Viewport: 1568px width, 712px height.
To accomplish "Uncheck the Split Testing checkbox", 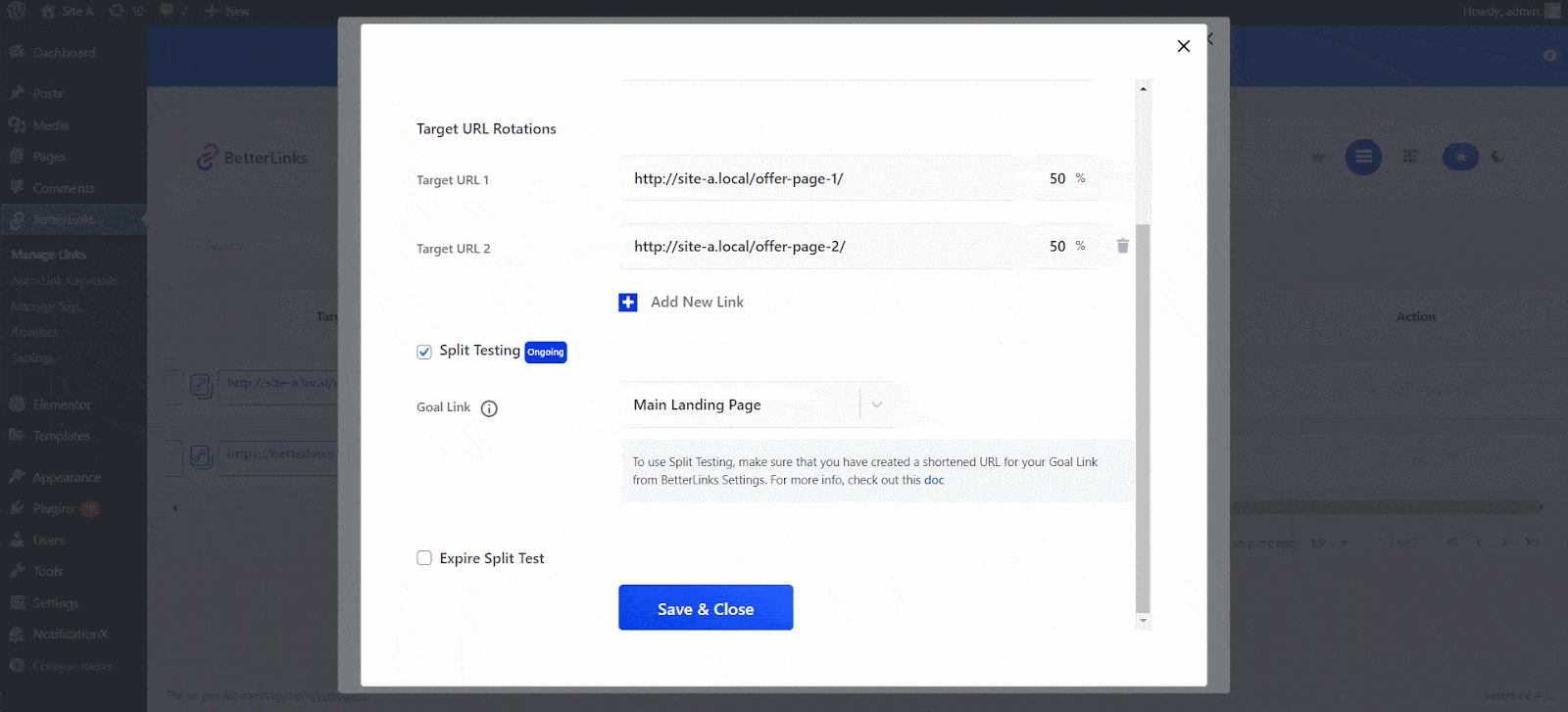I will (424, 352).
